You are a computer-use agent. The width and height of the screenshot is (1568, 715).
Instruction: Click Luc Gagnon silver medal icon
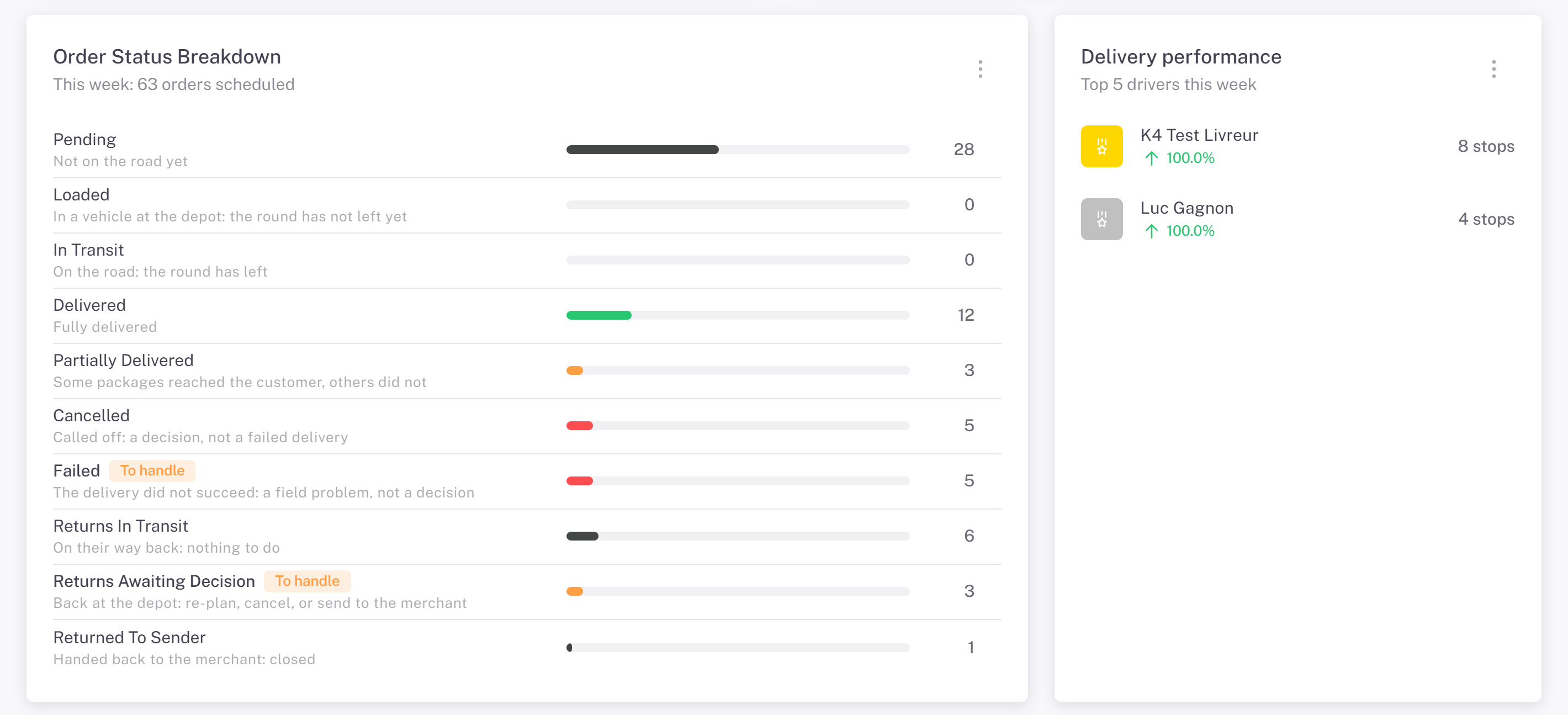tap(1101, 219)
